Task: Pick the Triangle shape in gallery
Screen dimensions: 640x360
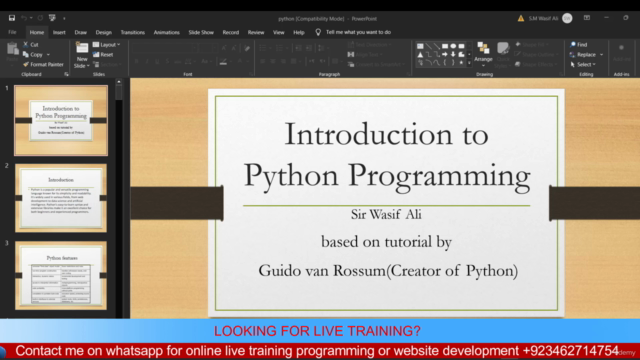Action: pyautogui.click(x=420, y=54)
